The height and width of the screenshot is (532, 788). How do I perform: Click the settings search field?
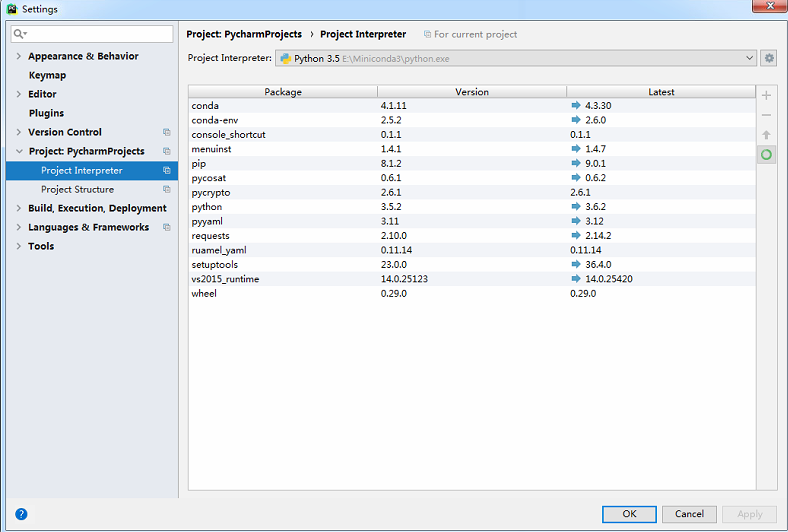tap(92, 34)
